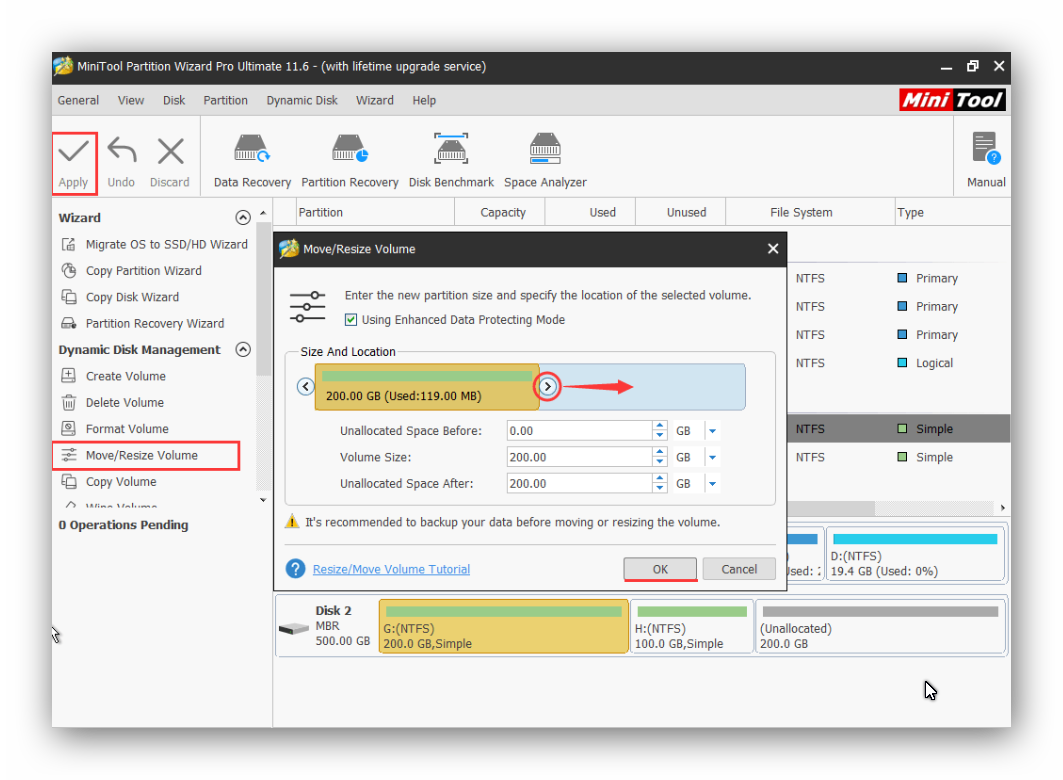This screenshot has height=780, width=1063.
Task: Close the Move/Resize Volume dialog
Action: tap(773, 249)
